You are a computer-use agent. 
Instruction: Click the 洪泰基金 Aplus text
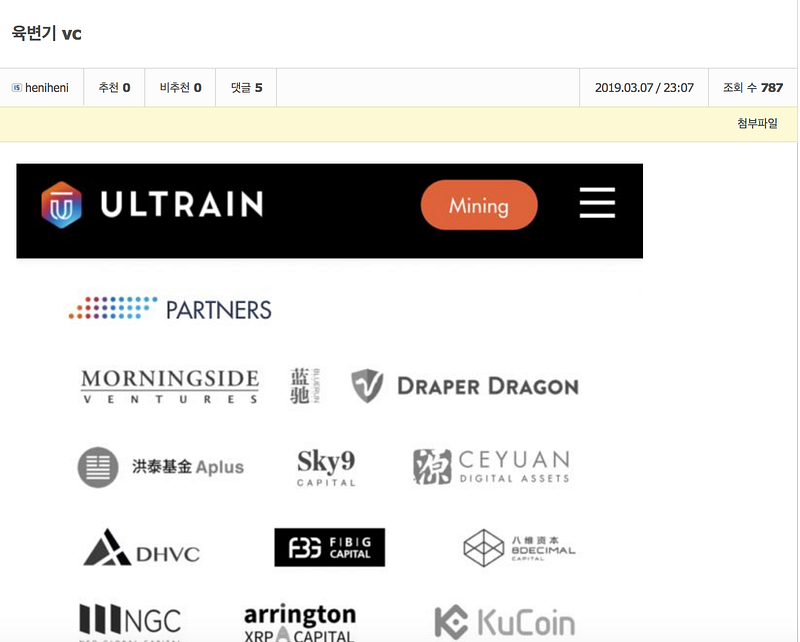188,466
